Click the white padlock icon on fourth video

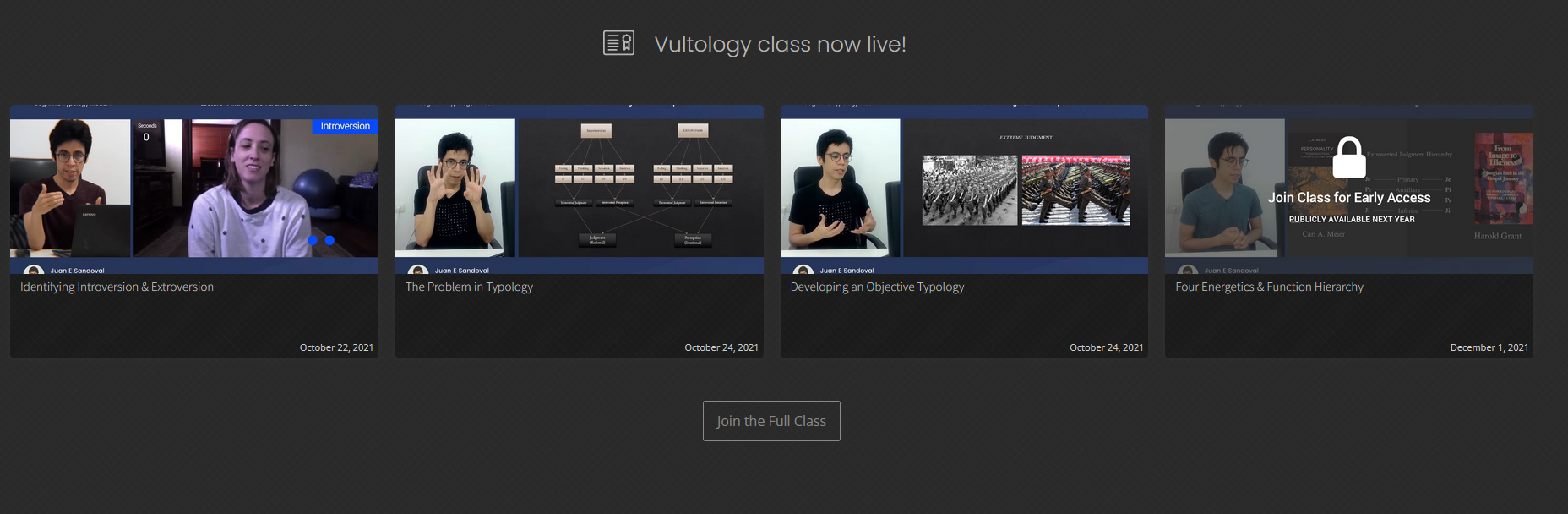click(x=1349, y=157)
